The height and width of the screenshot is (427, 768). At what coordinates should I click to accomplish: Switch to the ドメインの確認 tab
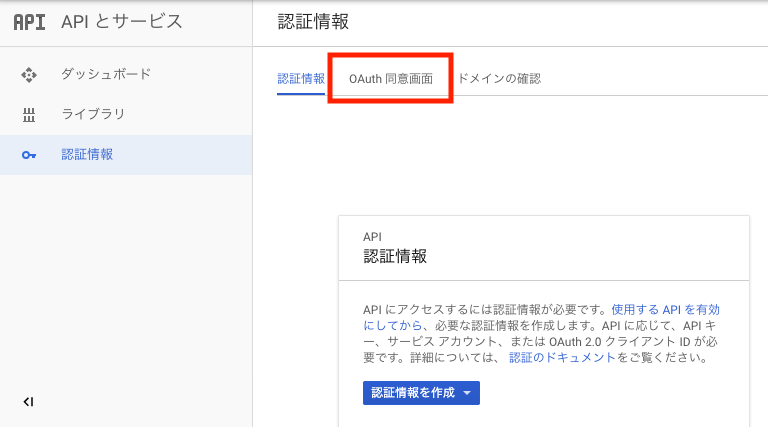point(499,78)
